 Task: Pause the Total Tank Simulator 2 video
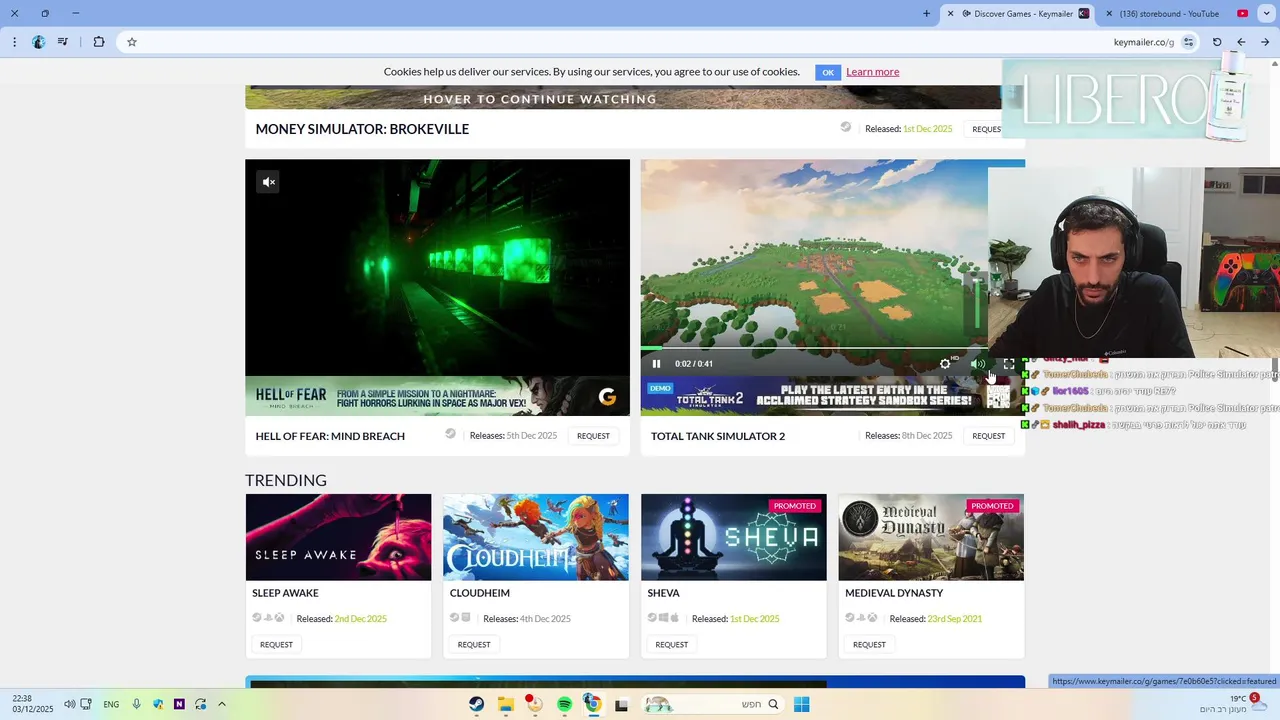coord(656,364)
